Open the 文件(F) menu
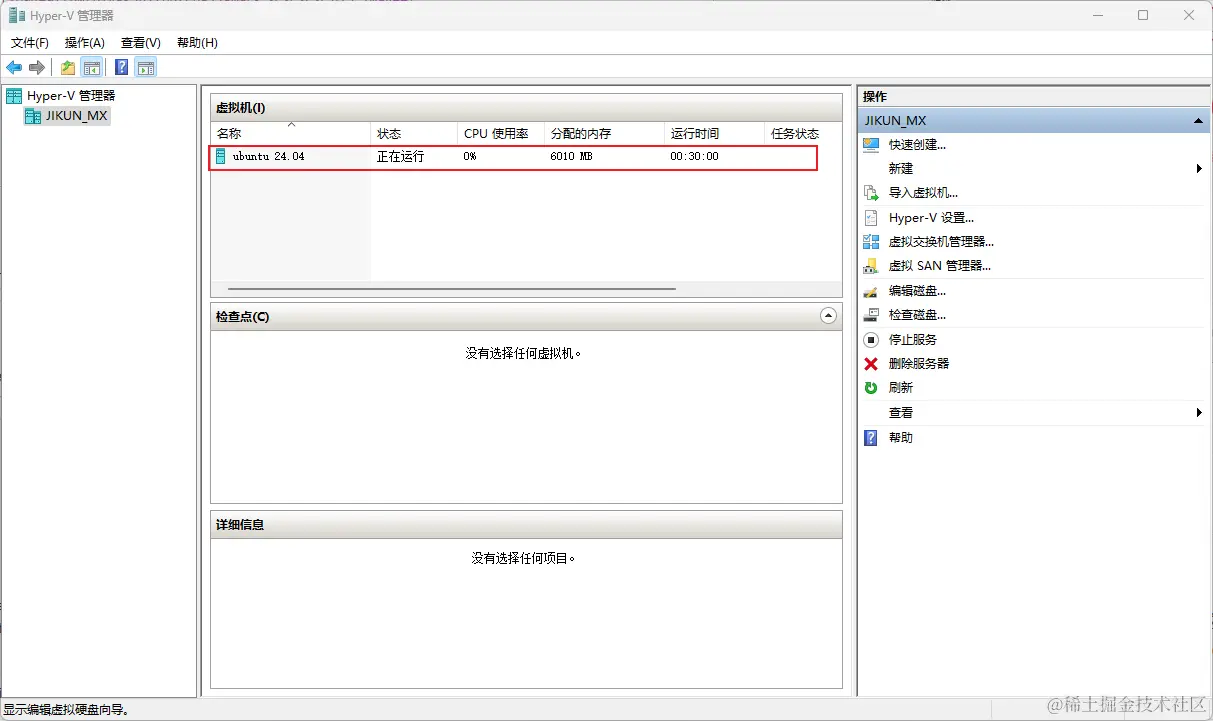This screenshot has width=1213, height=721. click(x=30, y=43)
